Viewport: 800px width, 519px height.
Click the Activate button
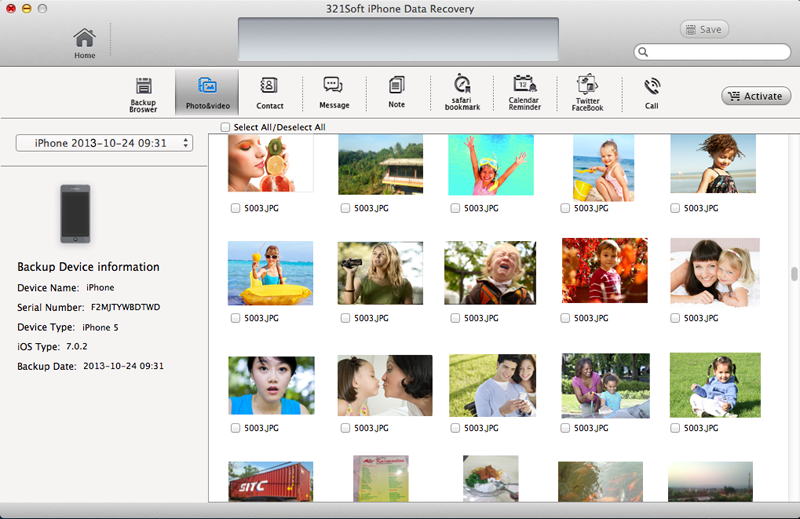pyautogui.click(x=756, y=96)
